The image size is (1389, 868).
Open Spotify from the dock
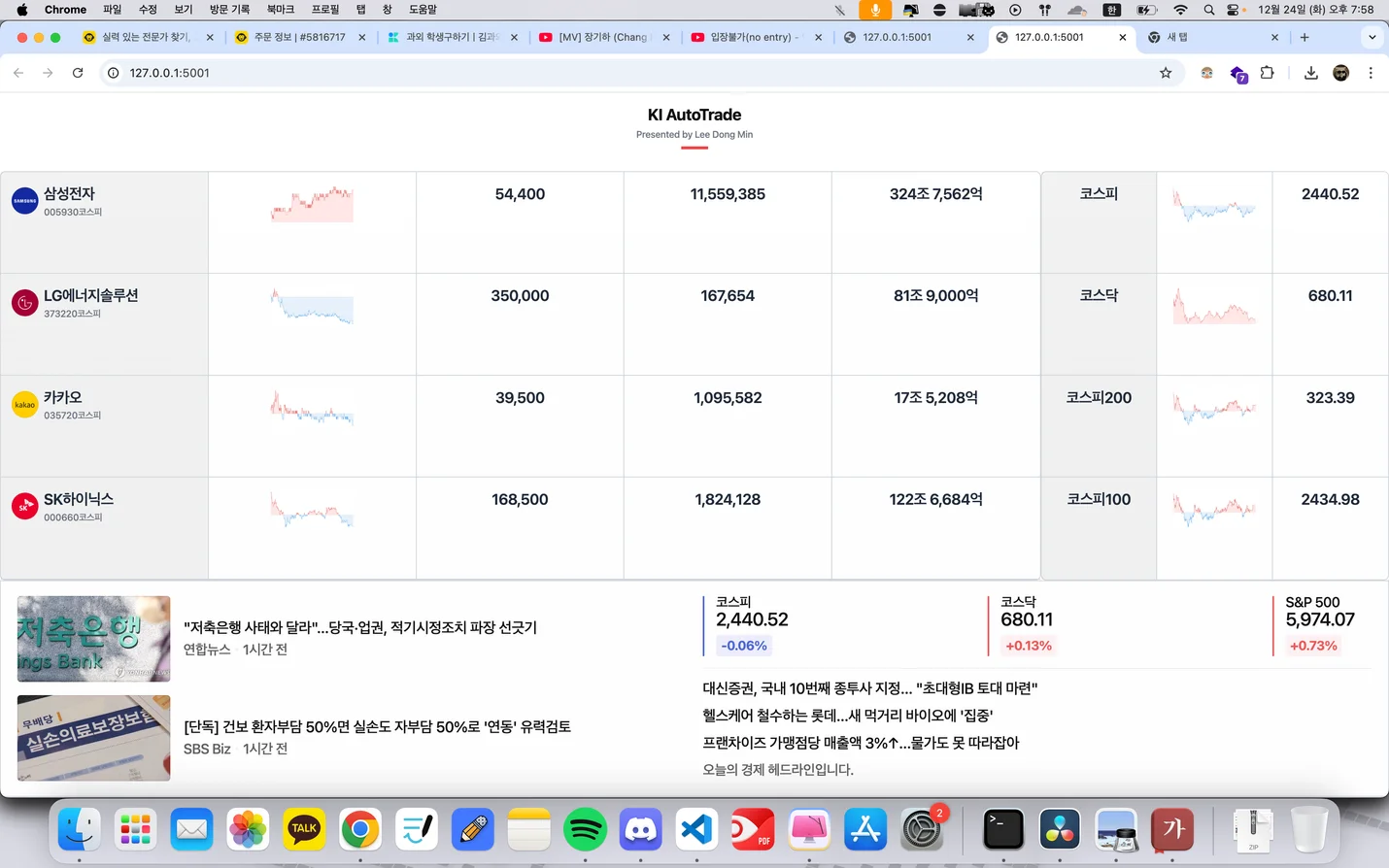coord(585,829)
